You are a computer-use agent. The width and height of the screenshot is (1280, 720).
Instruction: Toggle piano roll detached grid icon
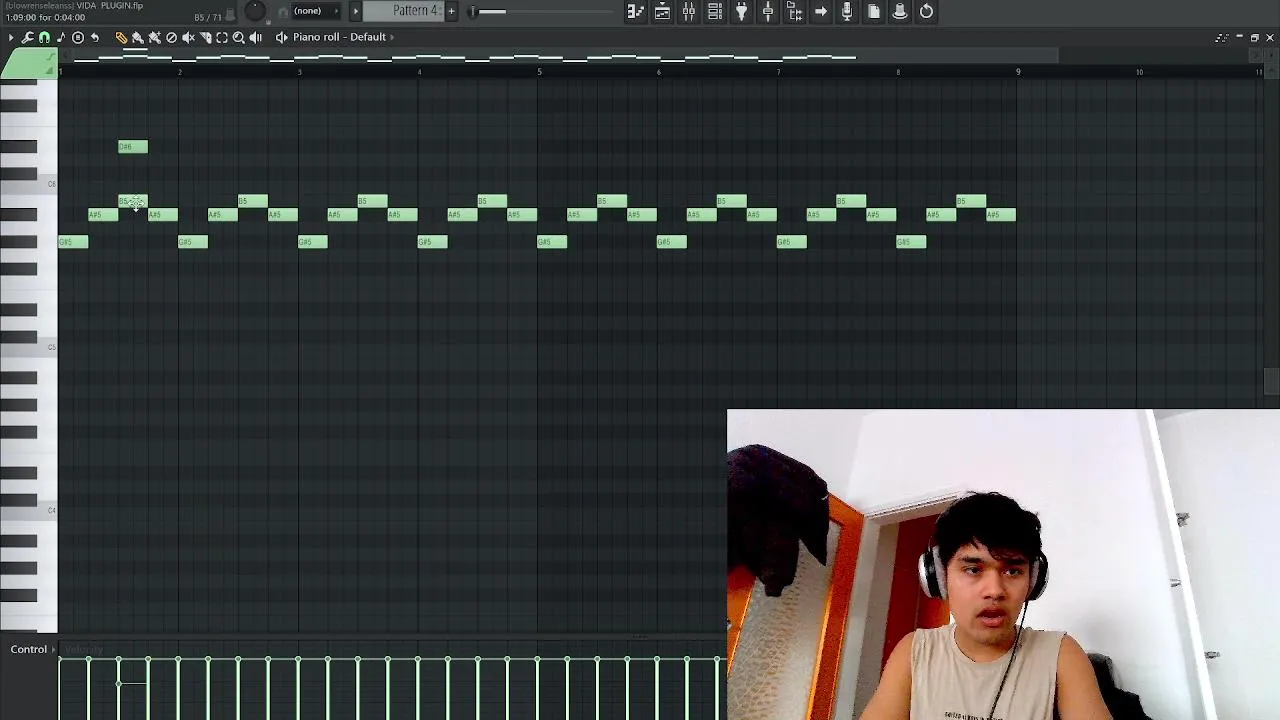coord(1222,38)
